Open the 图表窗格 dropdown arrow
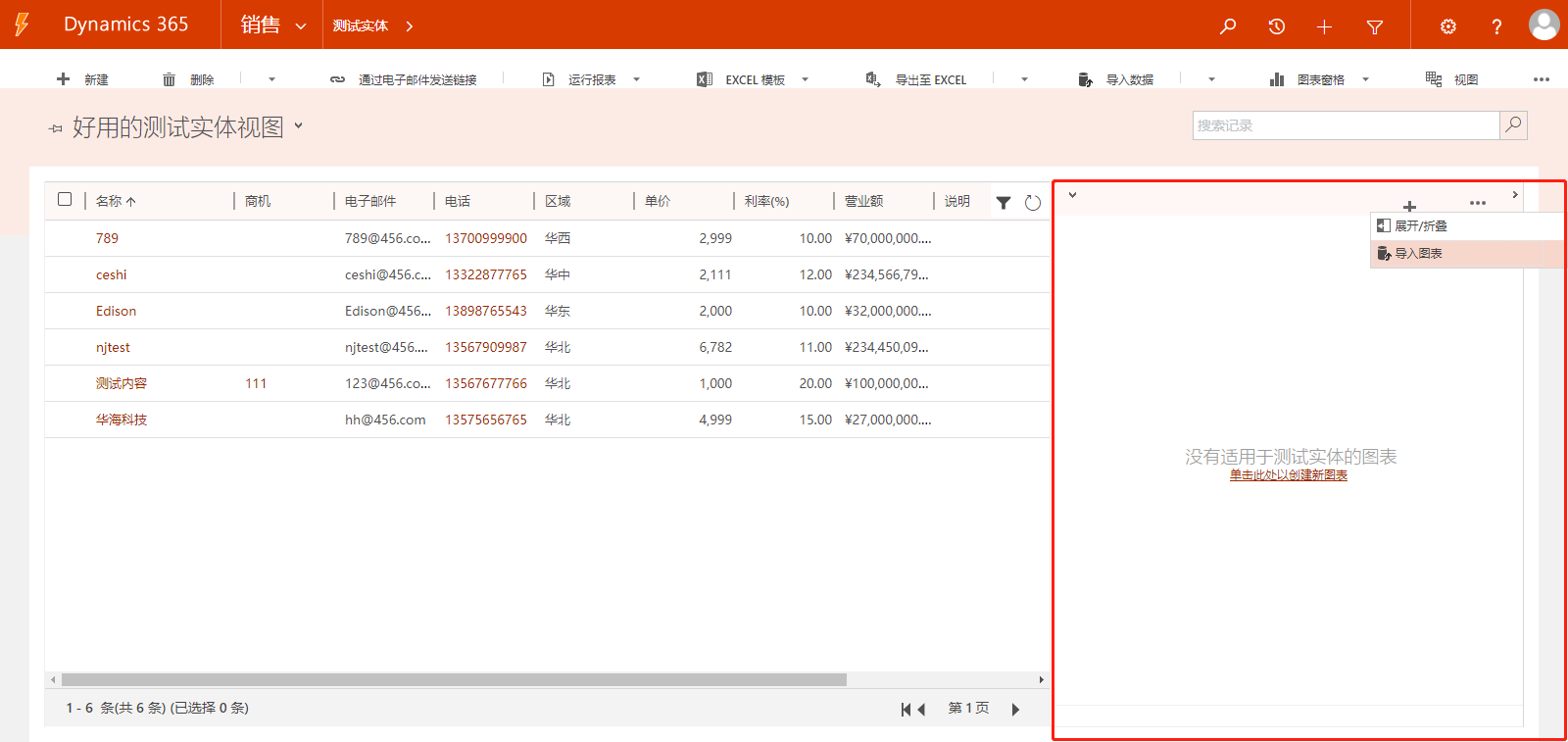This screenshot has height=742, width=1568. tap(1365, 79)
